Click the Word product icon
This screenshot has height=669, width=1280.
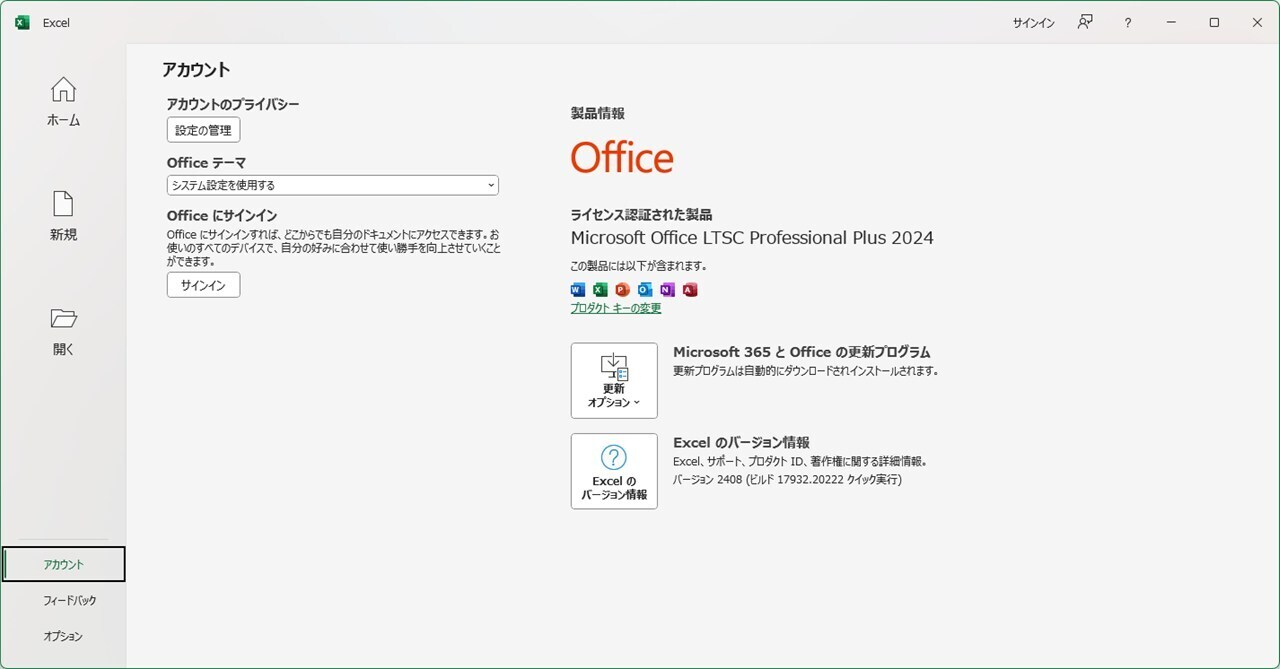click(578, 290)
